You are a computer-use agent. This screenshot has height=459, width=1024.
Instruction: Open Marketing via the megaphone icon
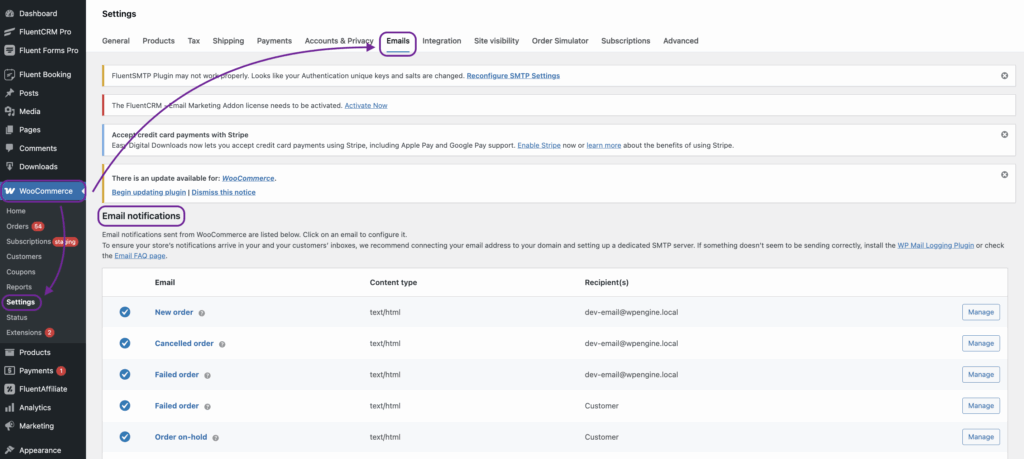point(9,426)
